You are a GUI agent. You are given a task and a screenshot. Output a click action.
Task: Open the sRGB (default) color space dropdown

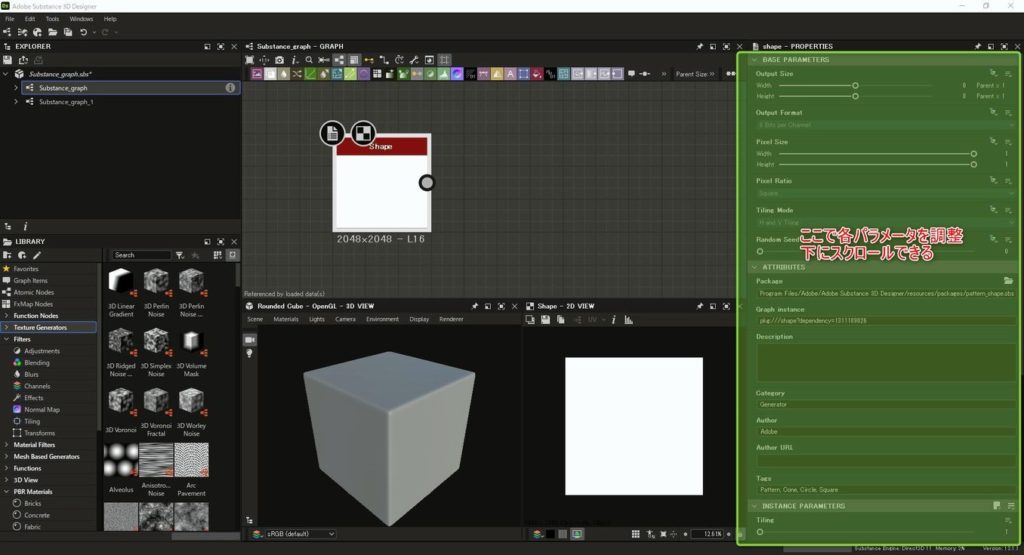300,534
